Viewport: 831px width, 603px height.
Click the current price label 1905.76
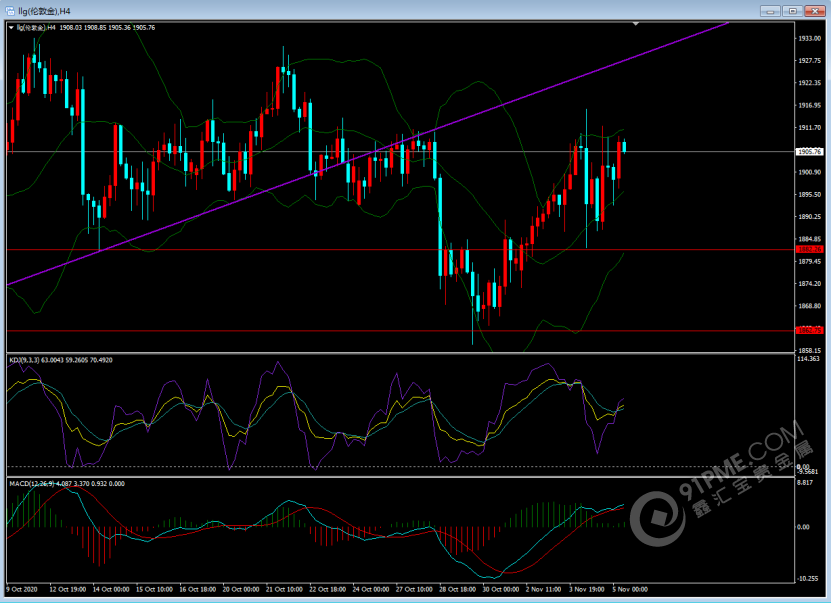click(x=809, y=152)
